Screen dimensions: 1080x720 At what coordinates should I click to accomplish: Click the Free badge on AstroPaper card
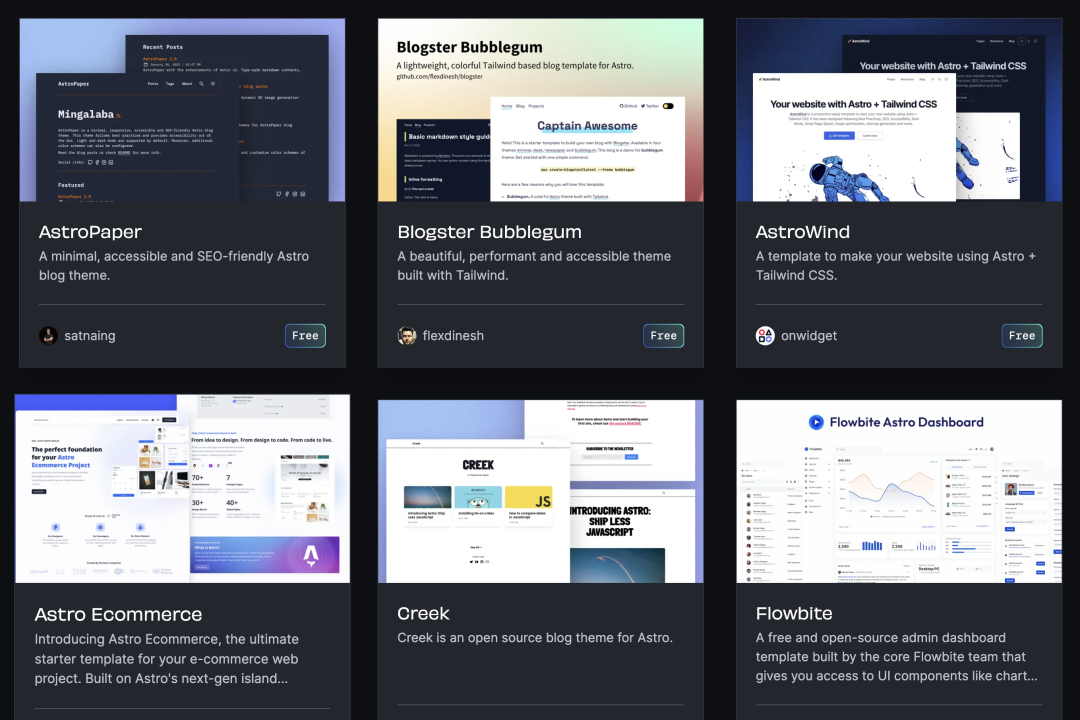305,336
